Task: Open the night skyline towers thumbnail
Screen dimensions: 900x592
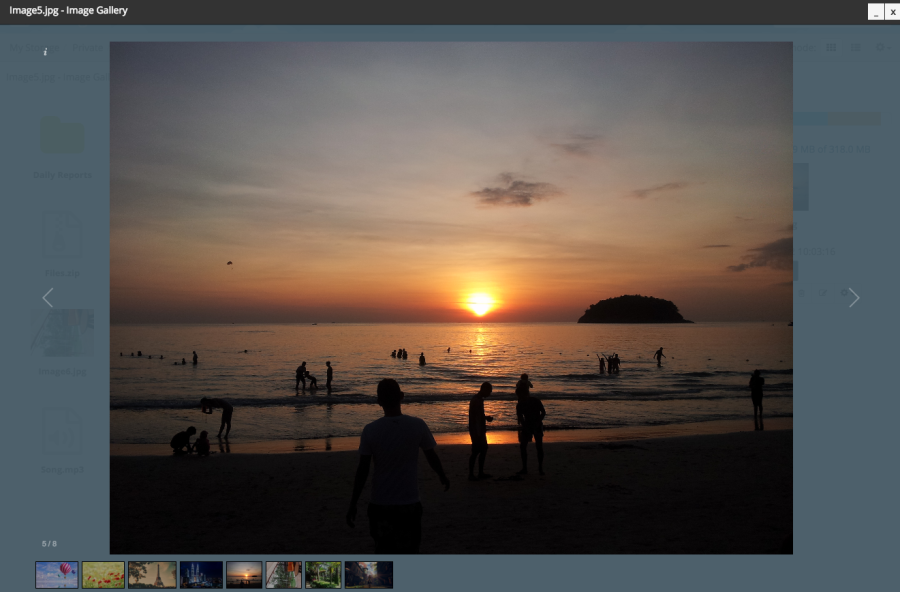Action: [200, 574]
